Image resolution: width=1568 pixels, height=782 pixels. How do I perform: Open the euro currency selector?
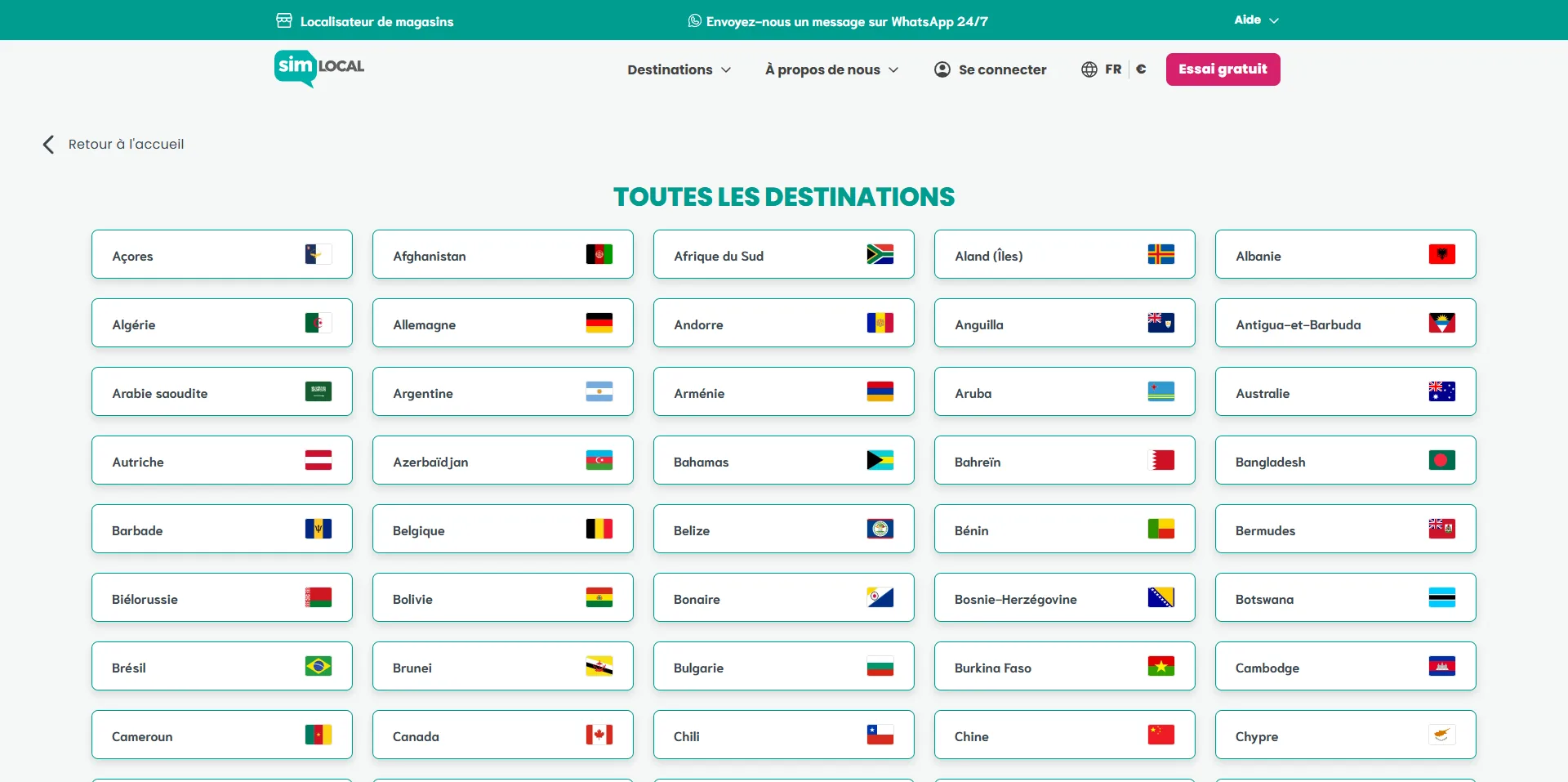(1141, 69)
